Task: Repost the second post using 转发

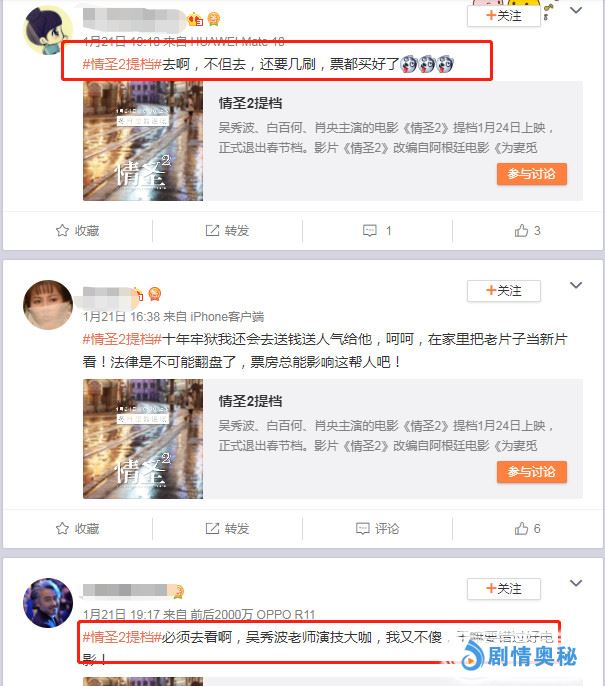Action: pyautogui.click(x=227, y=528)
